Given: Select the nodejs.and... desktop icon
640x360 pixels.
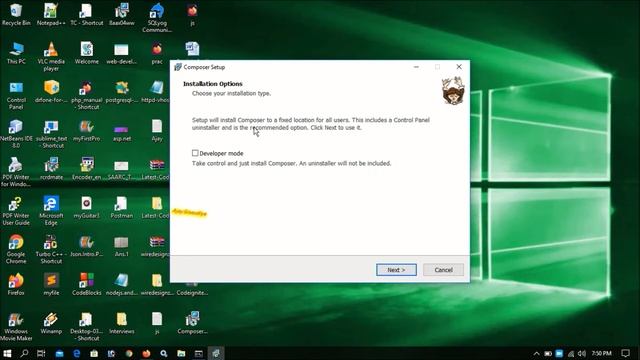Looking at the screenshot, I should pyautogui.click(x=122, y=284).
